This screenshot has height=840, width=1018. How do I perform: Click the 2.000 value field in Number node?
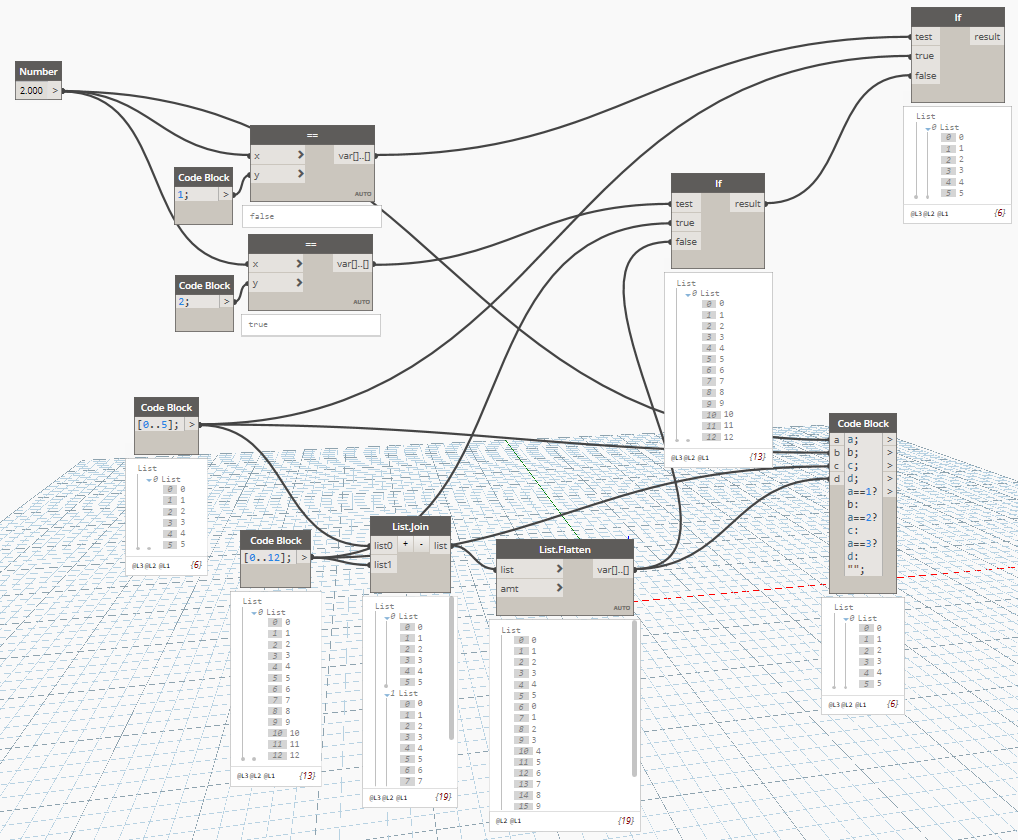coord(32,90)
